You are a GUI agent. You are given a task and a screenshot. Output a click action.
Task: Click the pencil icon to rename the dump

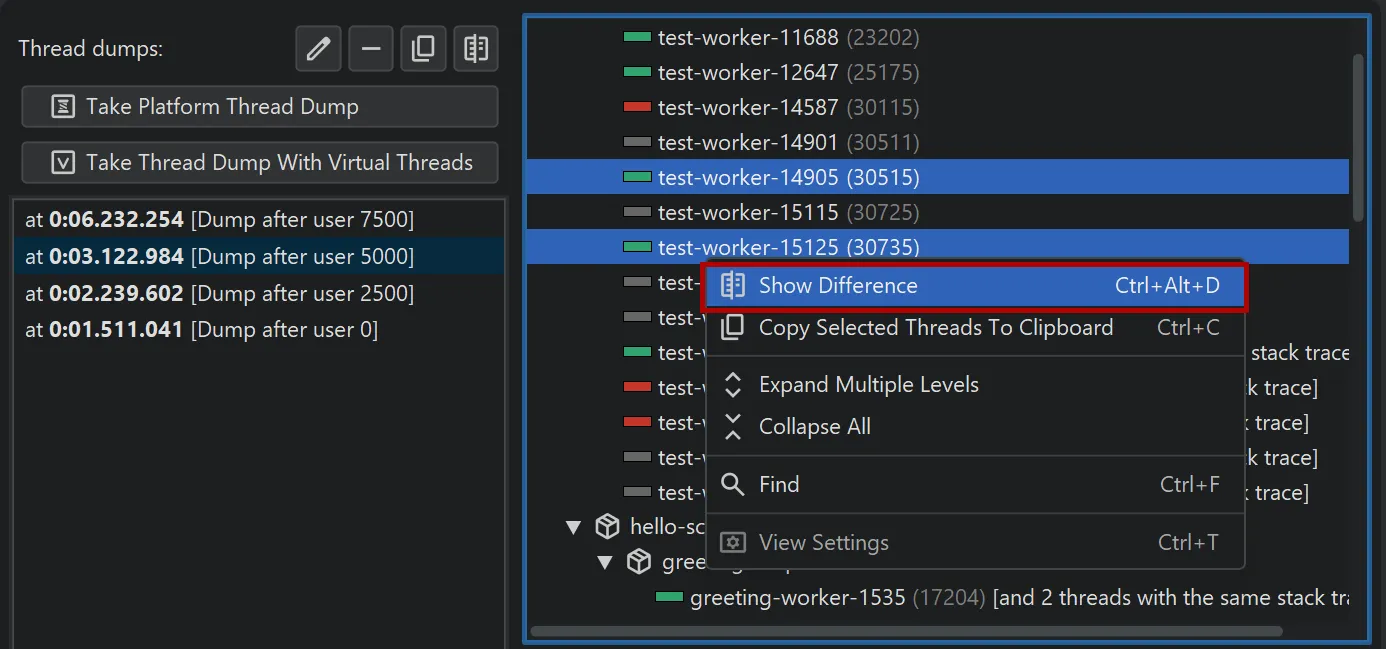pyautogui.click(x=317, y=47)
